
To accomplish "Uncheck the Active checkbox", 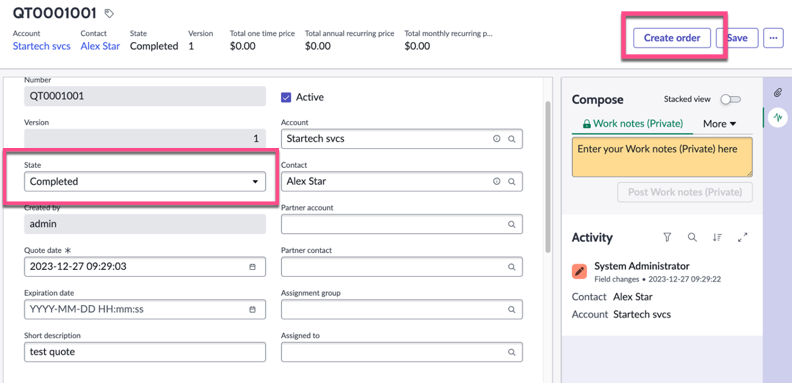I will [x=286, y=98].
